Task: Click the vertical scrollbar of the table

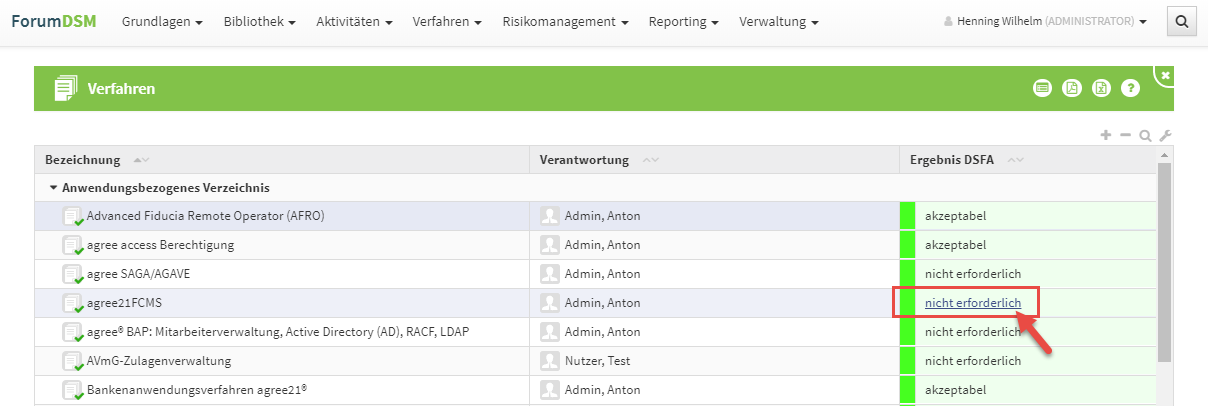Action: (x=1164, y=260)
